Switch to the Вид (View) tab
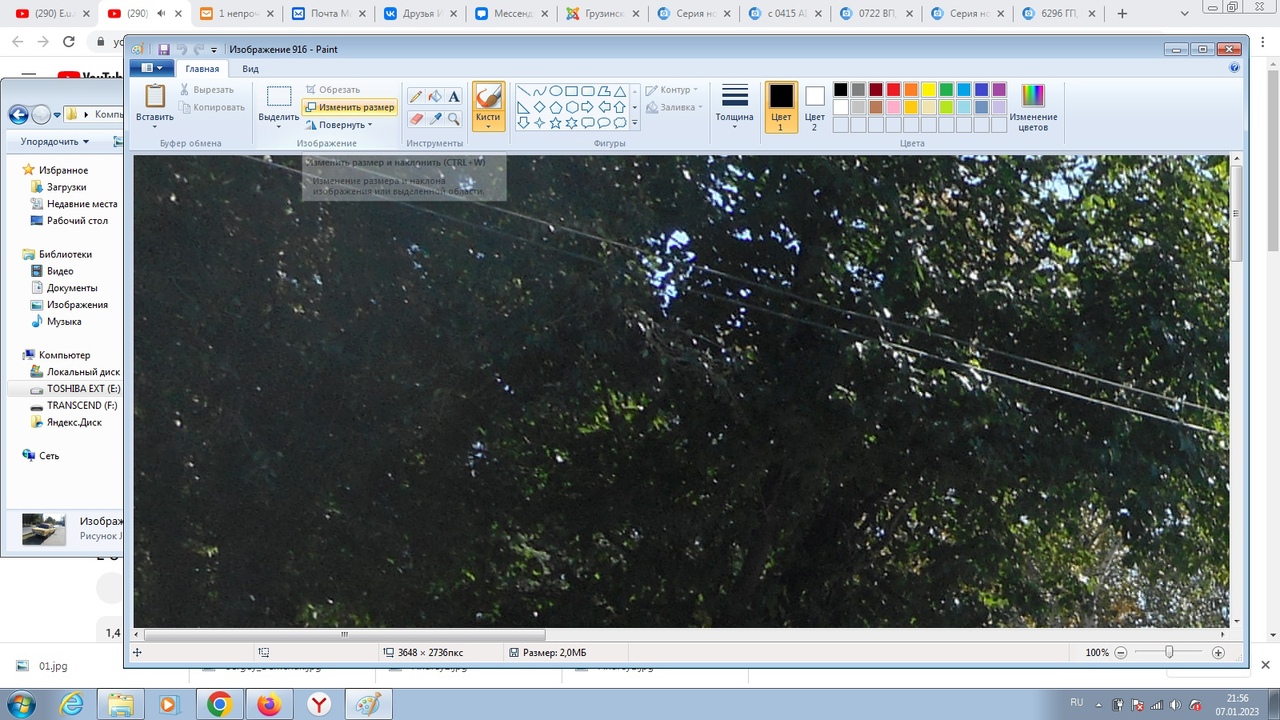The width and height of the screenshot is (1280, 720). coord(250,69)
